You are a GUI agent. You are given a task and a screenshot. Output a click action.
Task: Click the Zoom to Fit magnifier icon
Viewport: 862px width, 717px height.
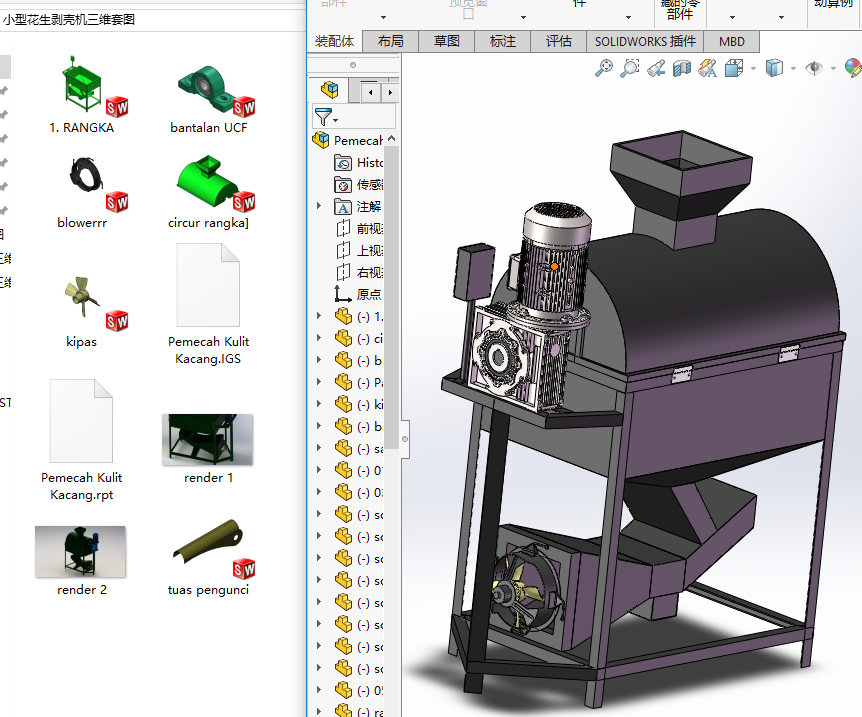(604, 68)
